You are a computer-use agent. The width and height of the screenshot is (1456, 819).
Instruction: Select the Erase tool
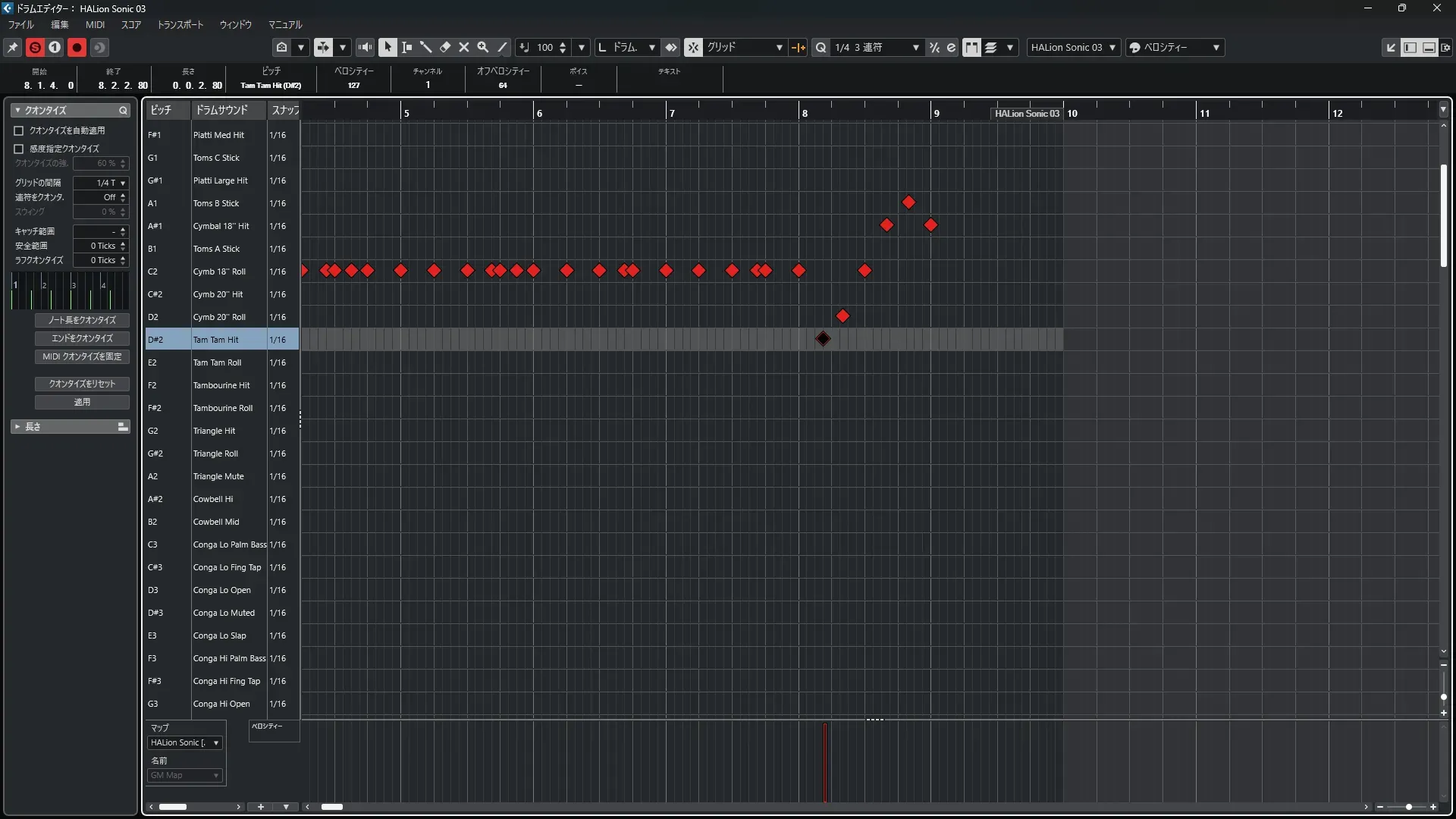point(445,47)
